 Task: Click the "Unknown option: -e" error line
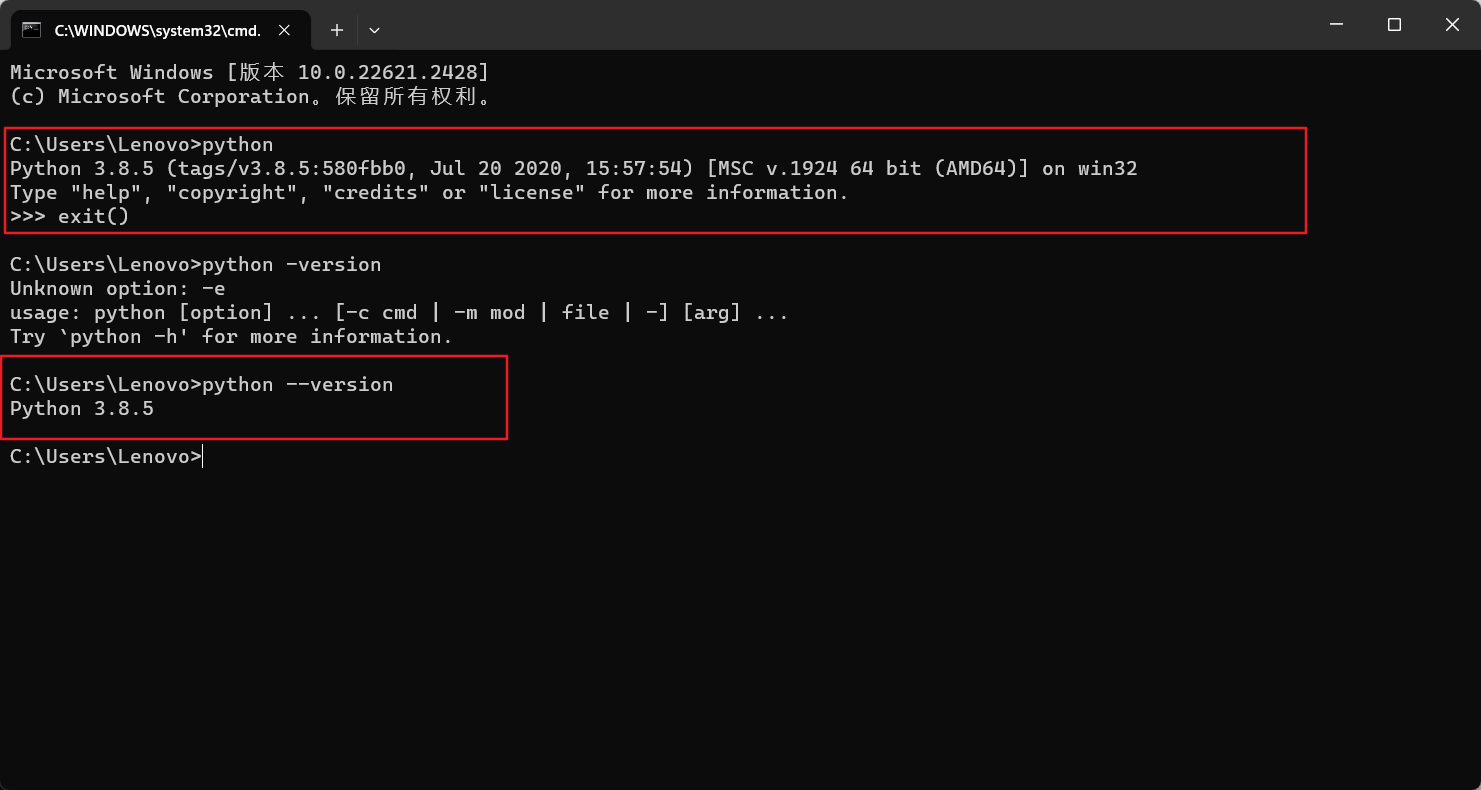tap(118, 289)
